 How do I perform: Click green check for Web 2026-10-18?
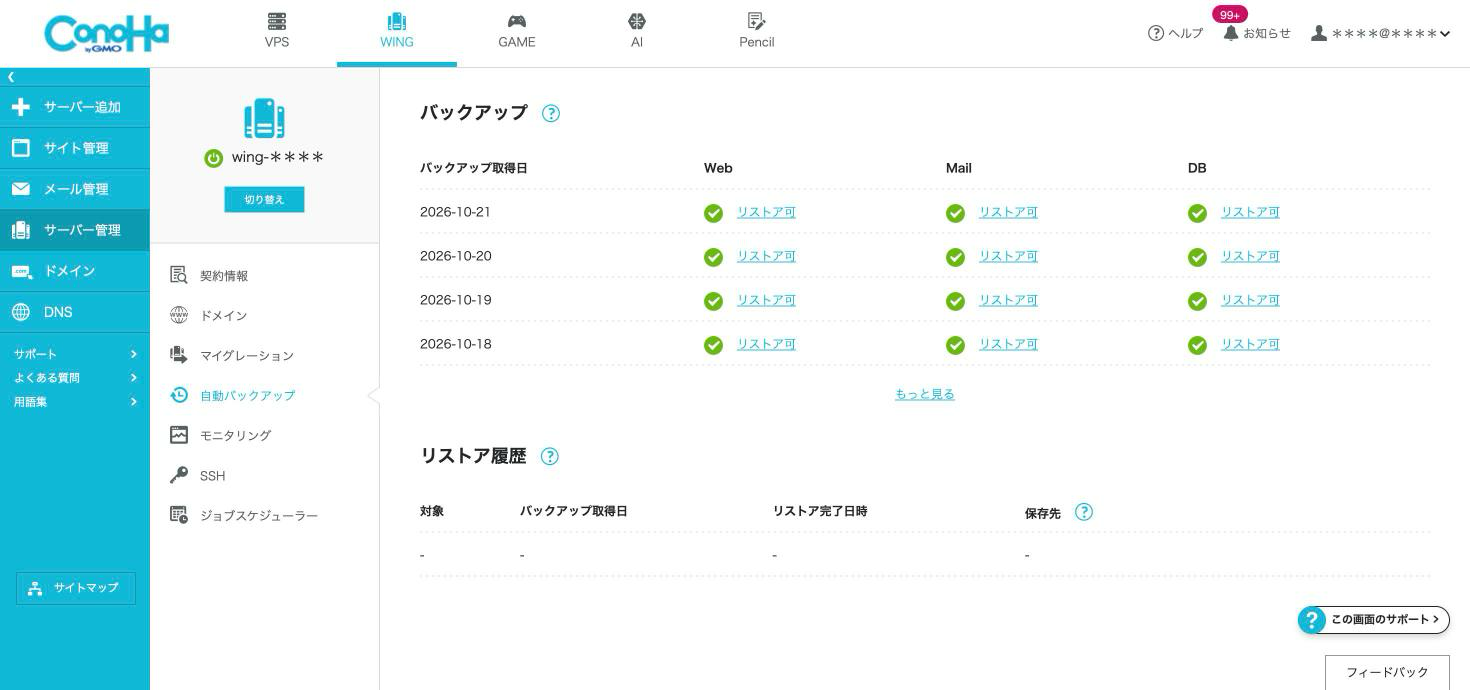(713, 345)
